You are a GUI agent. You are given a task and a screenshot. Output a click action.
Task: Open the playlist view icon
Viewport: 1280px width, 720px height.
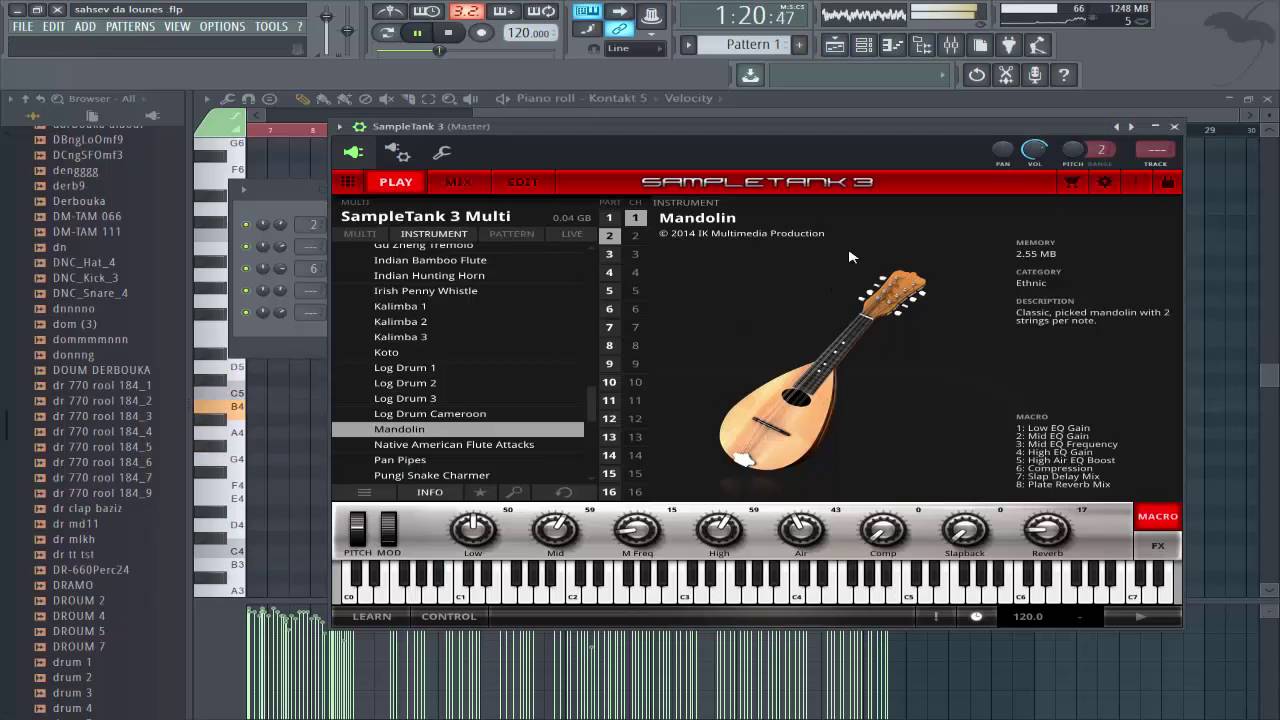[x=834, y=45]
